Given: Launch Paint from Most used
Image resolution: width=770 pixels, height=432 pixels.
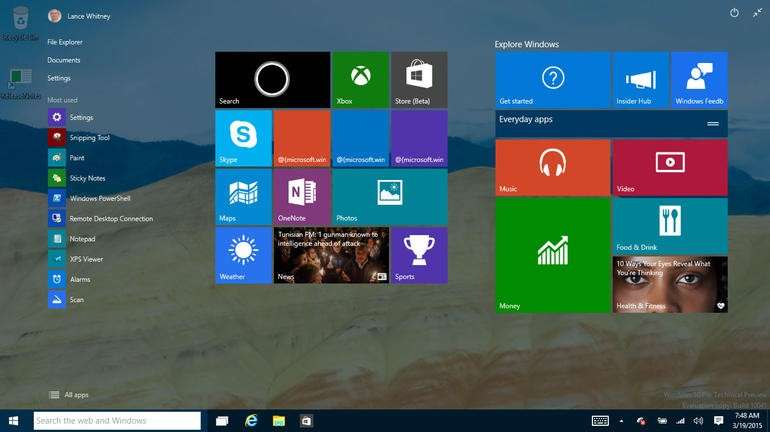Looking at the screenshot, I should (67, 158).
